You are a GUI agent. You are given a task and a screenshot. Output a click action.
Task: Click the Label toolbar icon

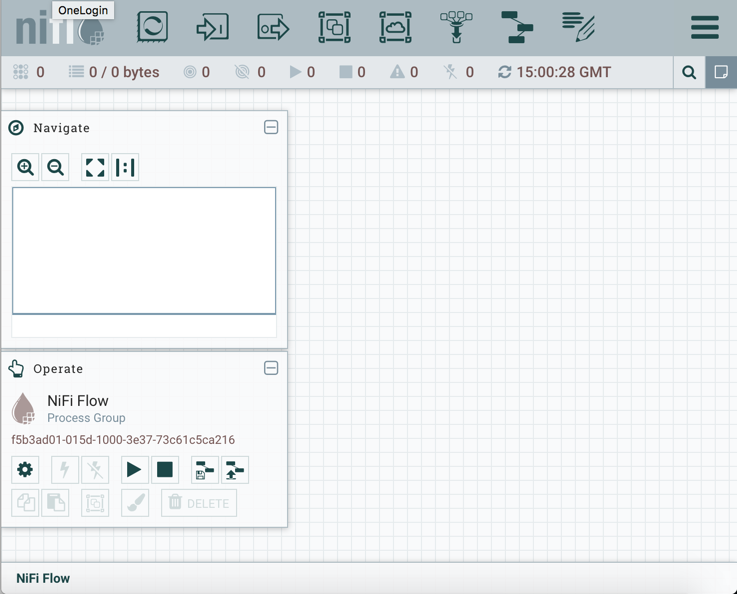[578, 27]
